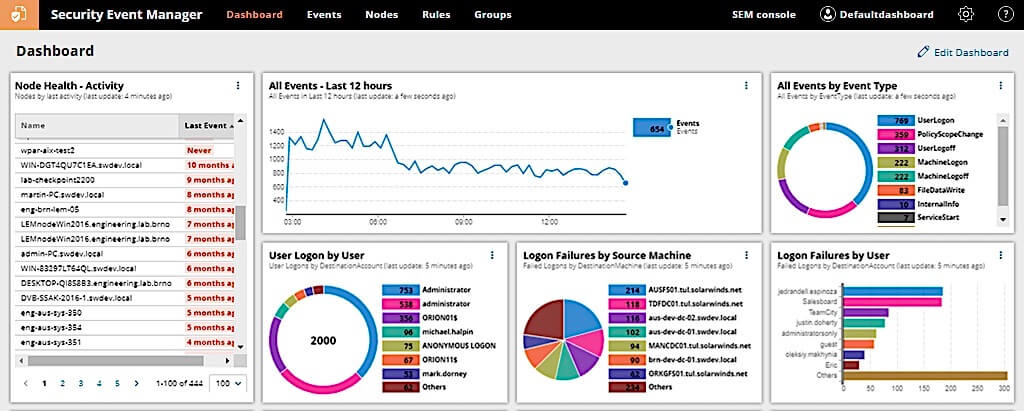Go to previous page in node table
The height and width of the screenshot is (411, 1024).
(x=25, y=384)
